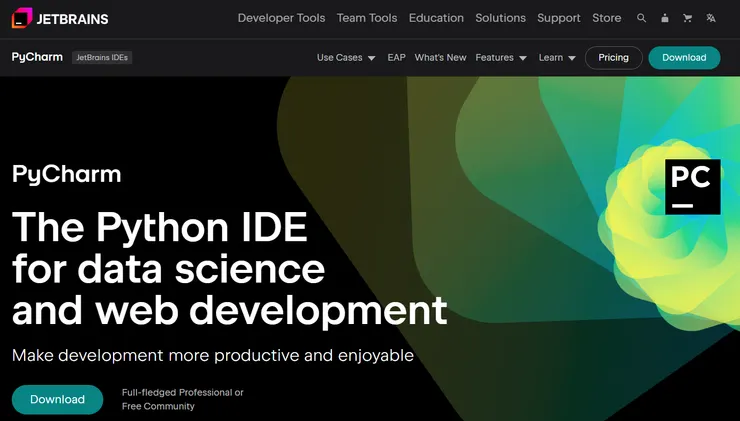Image resolution: width=740 pixels, height=421 pixels.
Task: Click the PC PyCharm logo square
Action: click(x=692, y=187)
